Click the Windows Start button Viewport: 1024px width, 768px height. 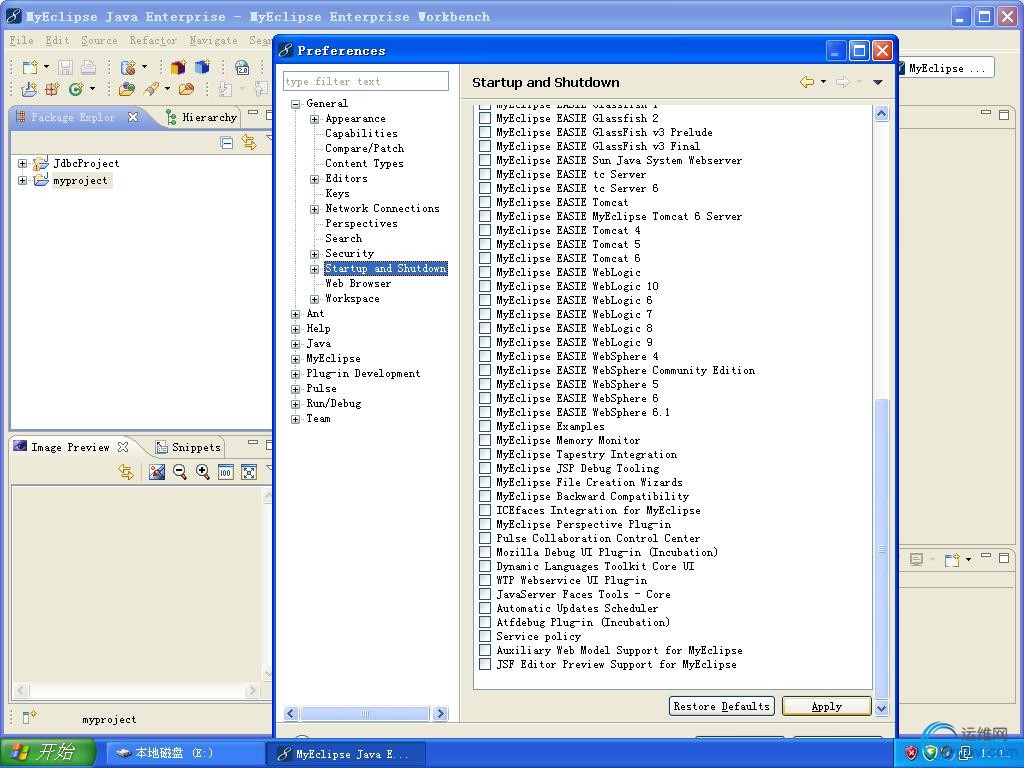pos(48,753)
